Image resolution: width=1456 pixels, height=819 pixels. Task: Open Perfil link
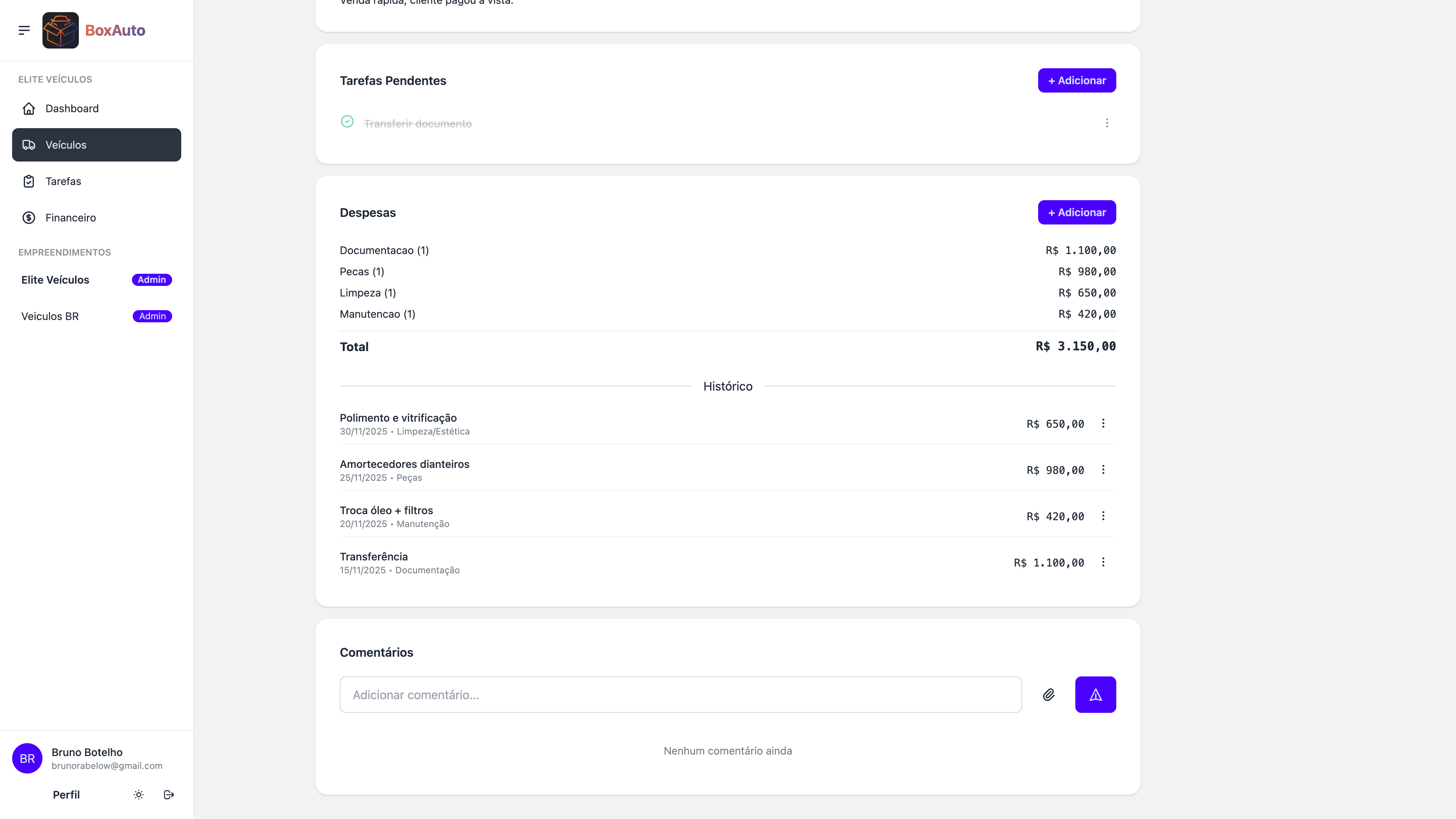(x=66, y=795)
